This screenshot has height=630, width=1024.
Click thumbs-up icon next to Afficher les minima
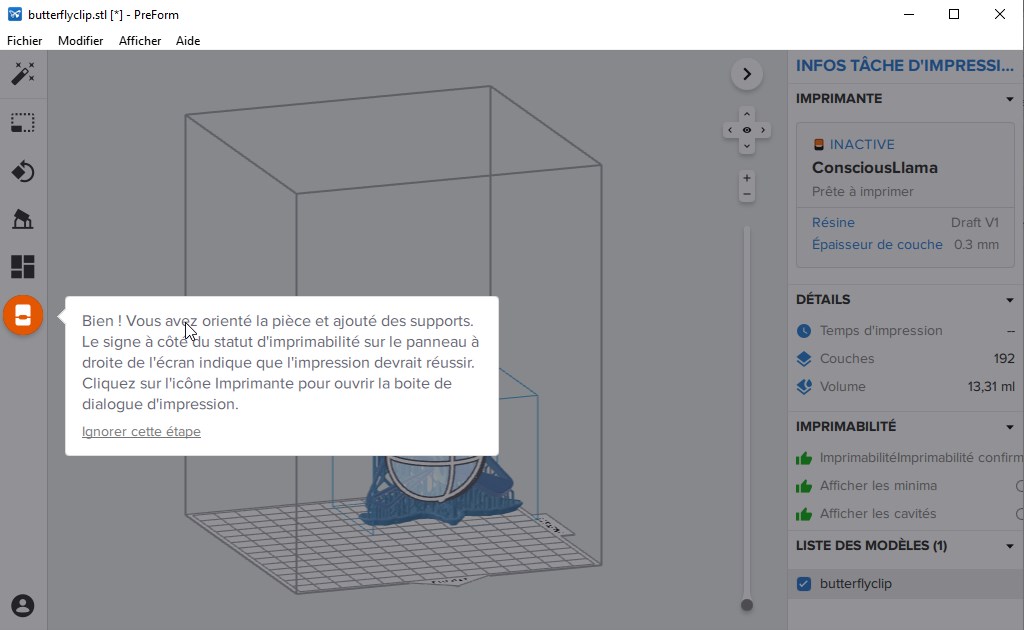point(804,486)
